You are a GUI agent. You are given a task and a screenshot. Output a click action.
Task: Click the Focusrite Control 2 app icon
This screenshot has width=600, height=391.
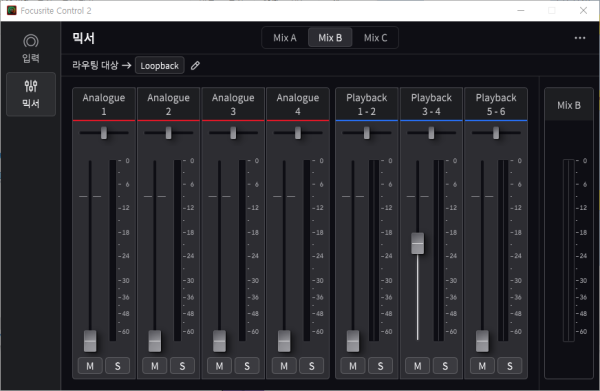point(11,10)
